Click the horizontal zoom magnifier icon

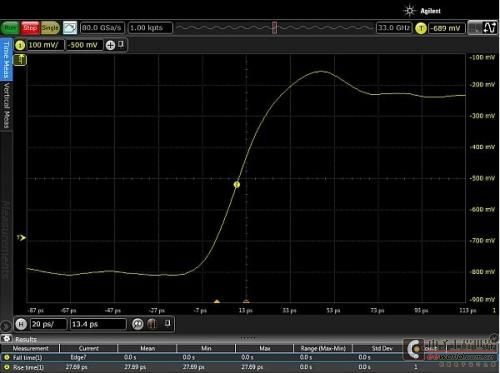click(138, 324)
